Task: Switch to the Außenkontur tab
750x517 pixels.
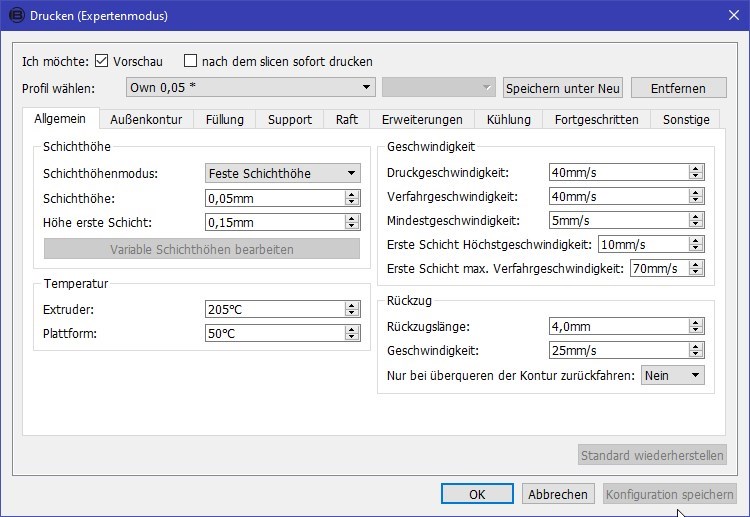Action: point(146,119)
